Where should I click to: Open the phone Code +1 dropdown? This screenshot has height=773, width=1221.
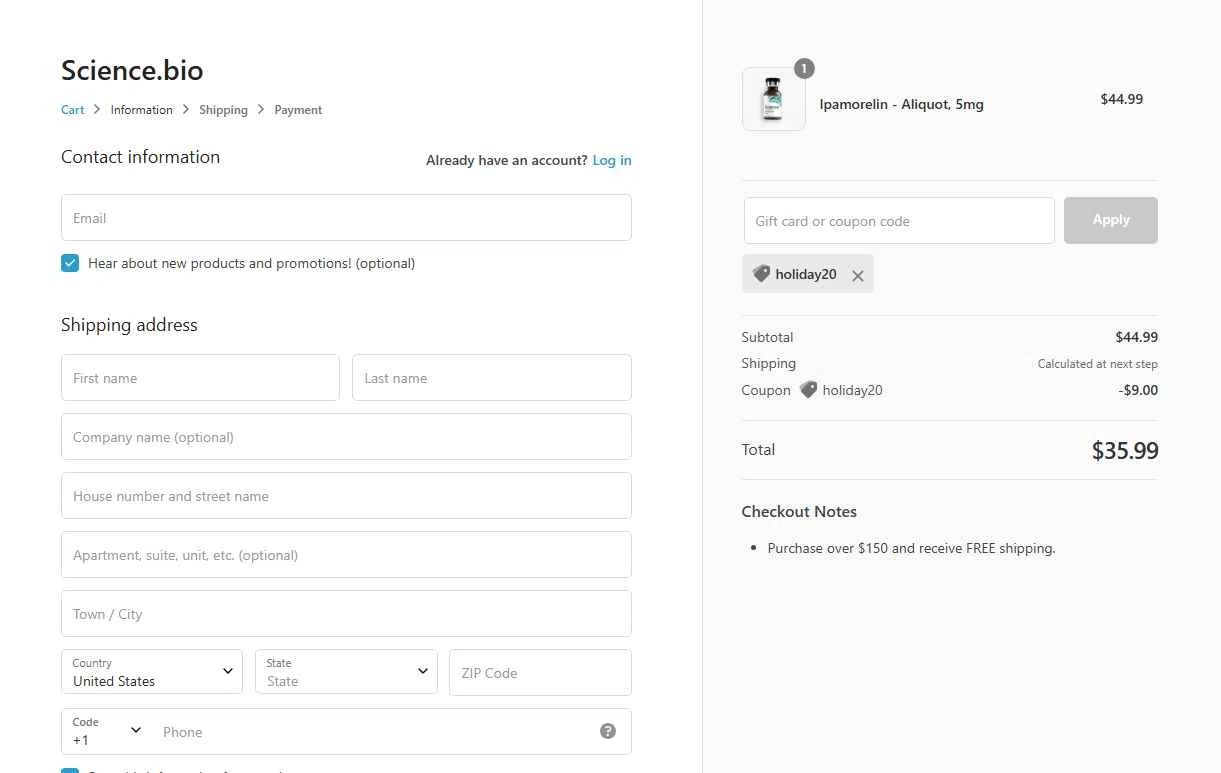(107, 731)
